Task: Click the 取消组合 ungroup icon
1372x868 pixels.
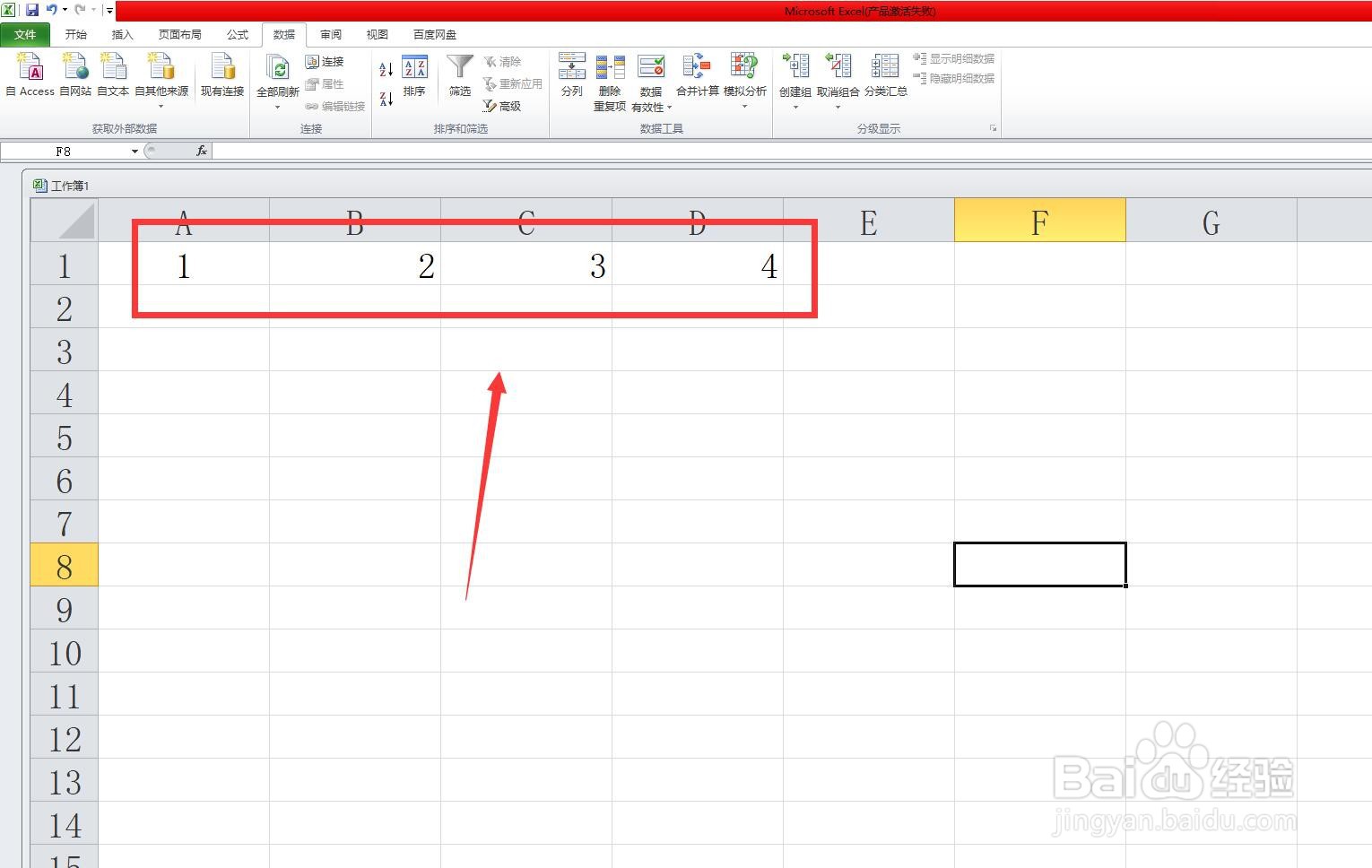Action: pyautogui.click(x=838, y=66)
